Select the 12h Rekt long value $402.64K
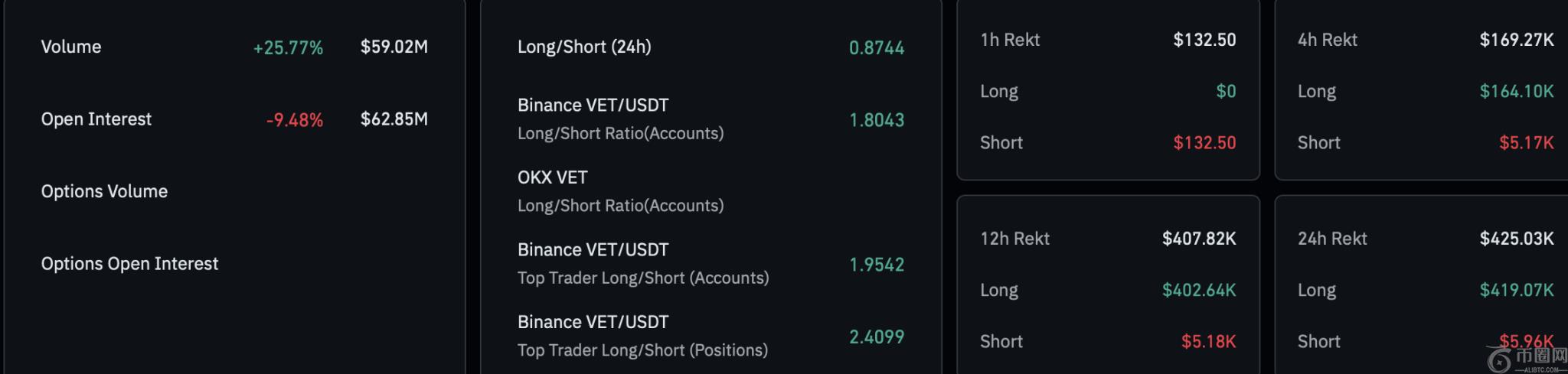Image resolution: width=1568 pixels, height=374 pixels. click(1199, 290)
